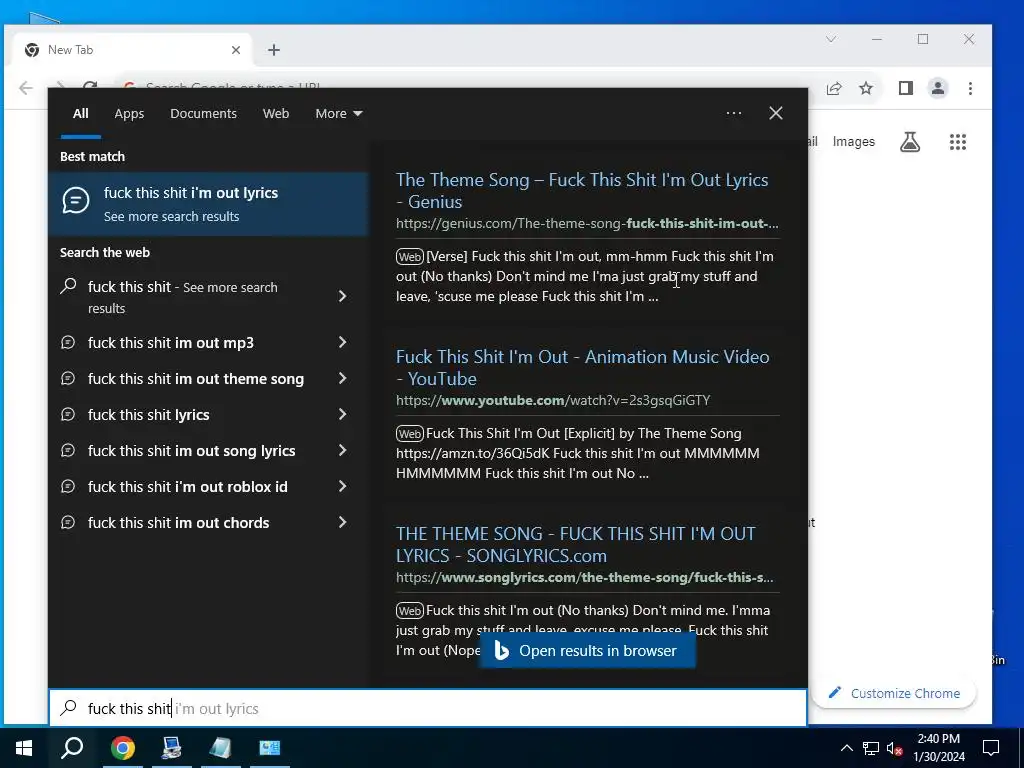This screenshot has height=768, width=1024.
Task: Expand the 'roblox id' suggestion chevron
Action: pos(342,486)
